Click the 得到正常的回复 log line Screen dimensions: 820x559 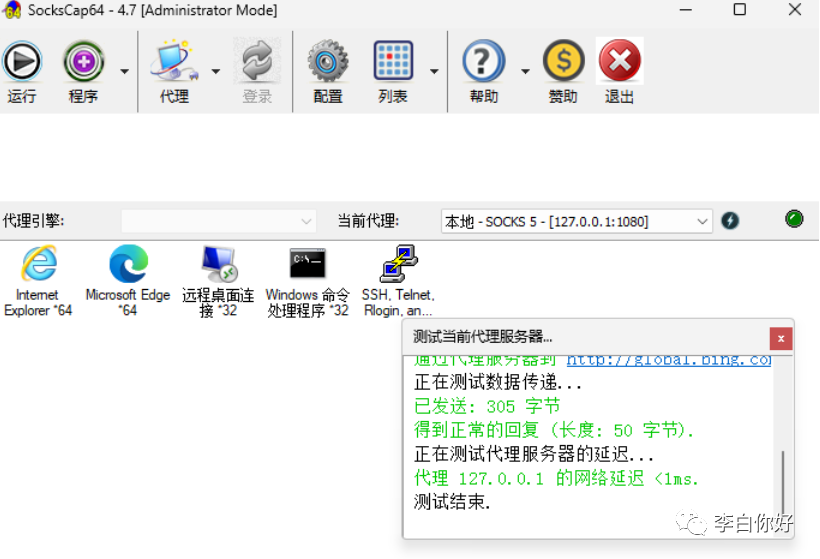554,430
